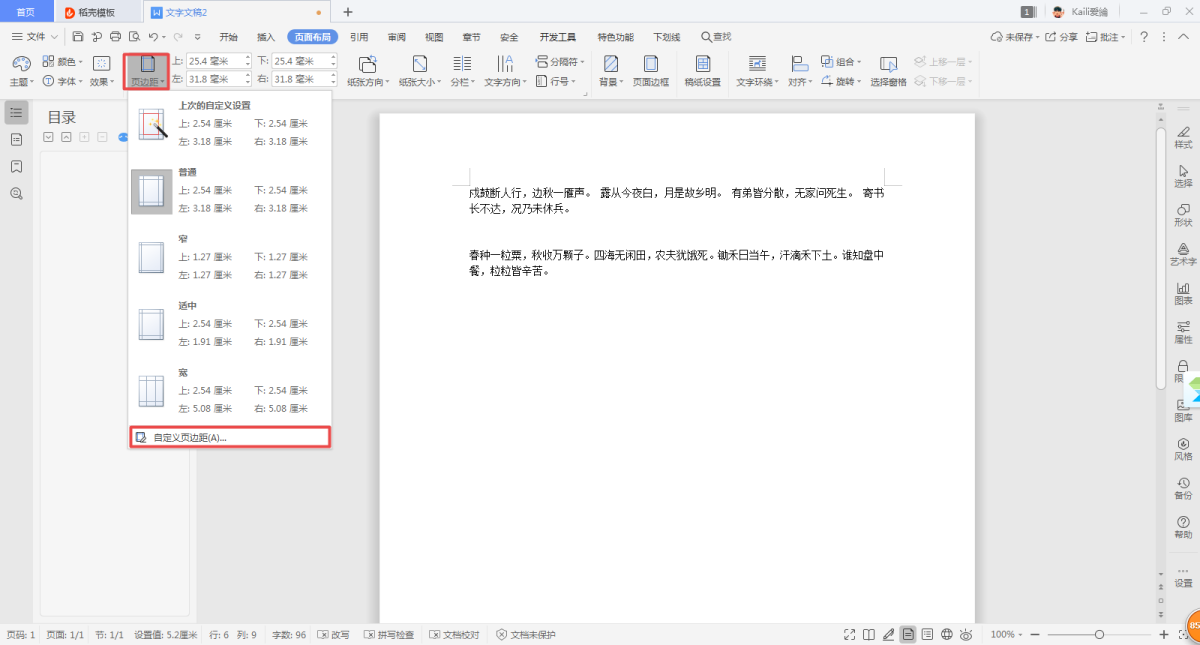Click 帮助 help icon in right sidebar
Viewport: 1200px width, 645px height.
click(1183, 522)
